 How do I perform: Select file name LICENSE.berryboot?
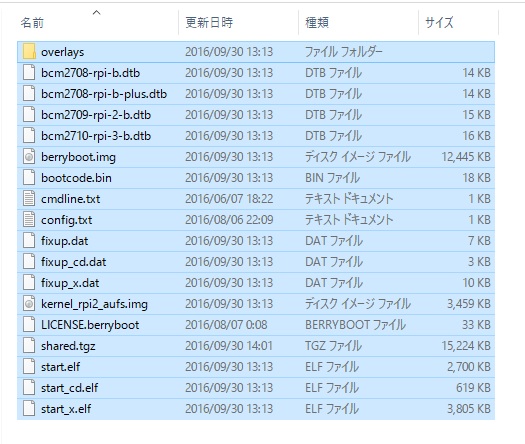(90, 325)
